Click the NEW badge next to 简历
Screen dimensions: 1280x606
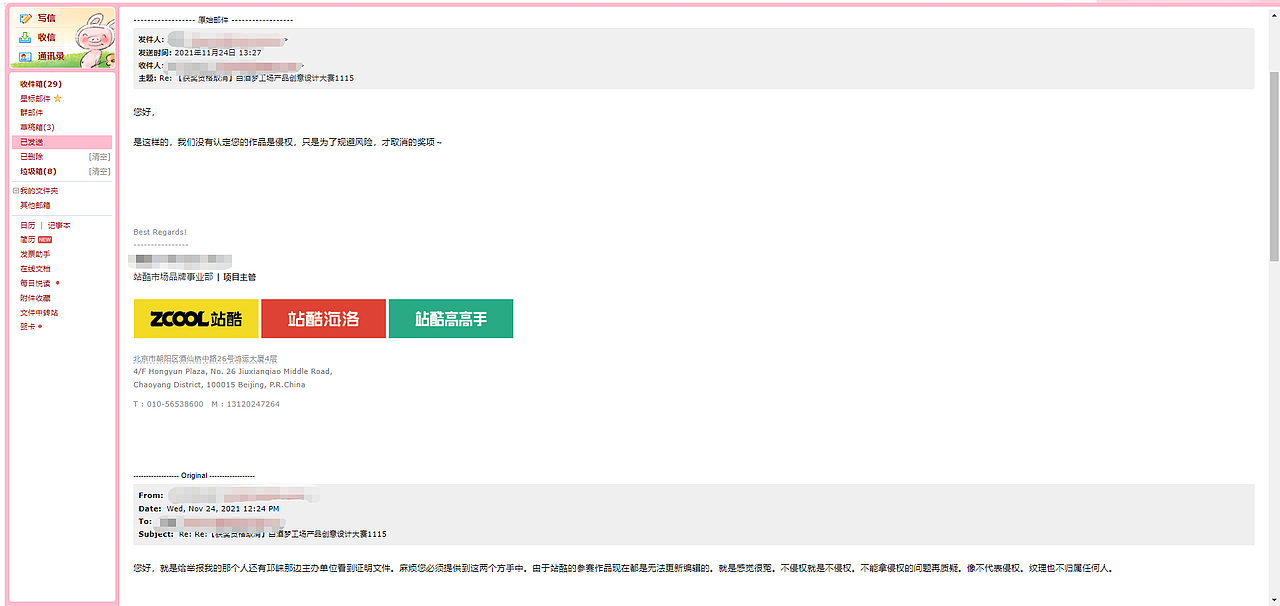pyautogui.click(x=45, y=240)
